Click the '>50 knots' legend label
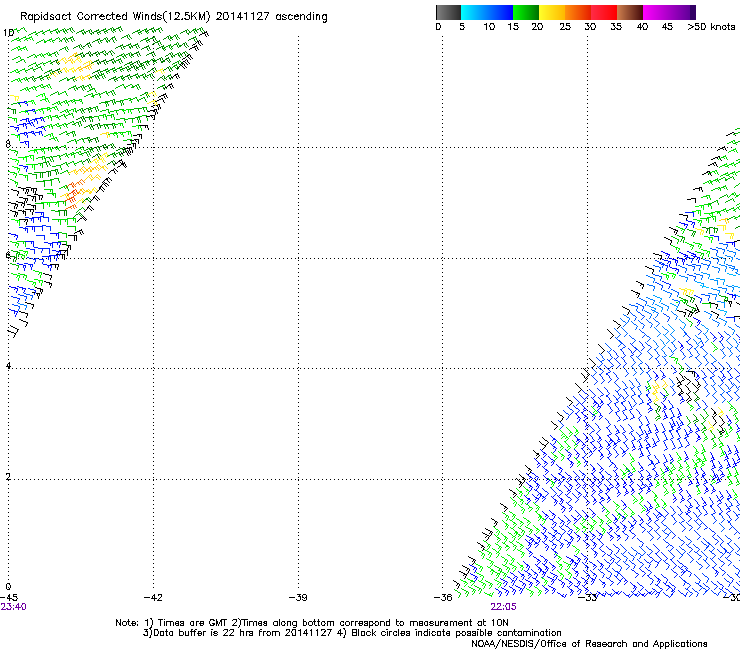This screenshot has height=650, width=740. (711, 27)
